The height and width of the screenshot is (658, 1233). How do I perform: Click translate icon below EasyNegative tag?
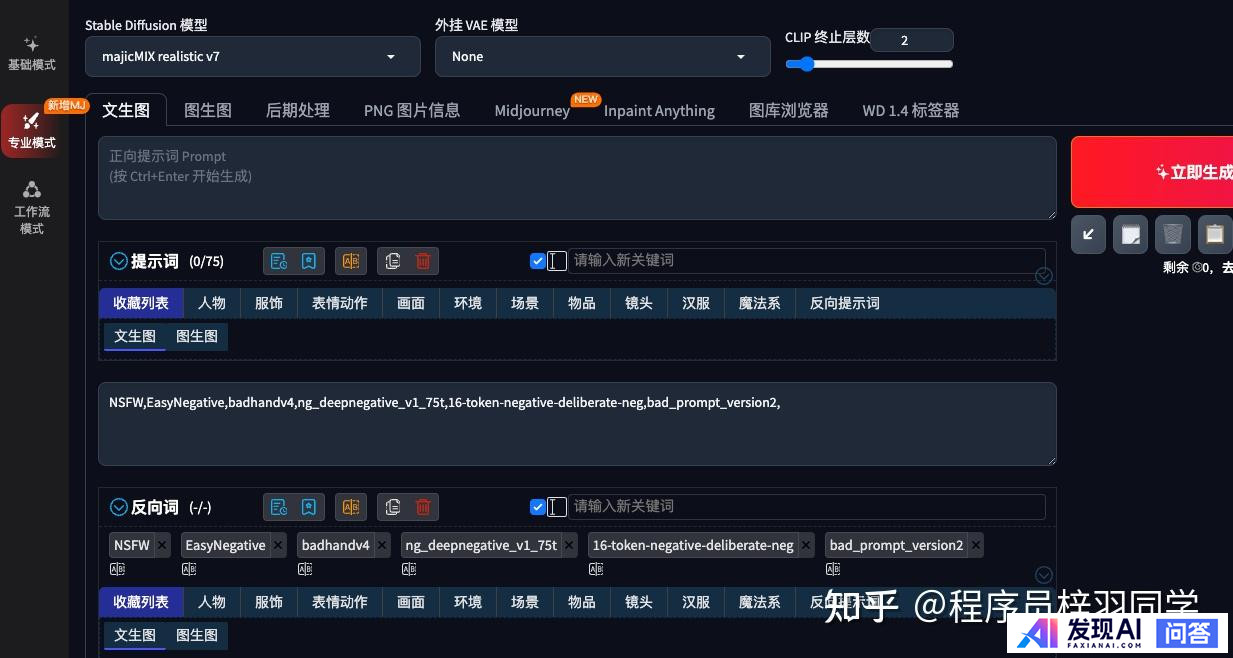pyautogui.click(x=189, y=569)
